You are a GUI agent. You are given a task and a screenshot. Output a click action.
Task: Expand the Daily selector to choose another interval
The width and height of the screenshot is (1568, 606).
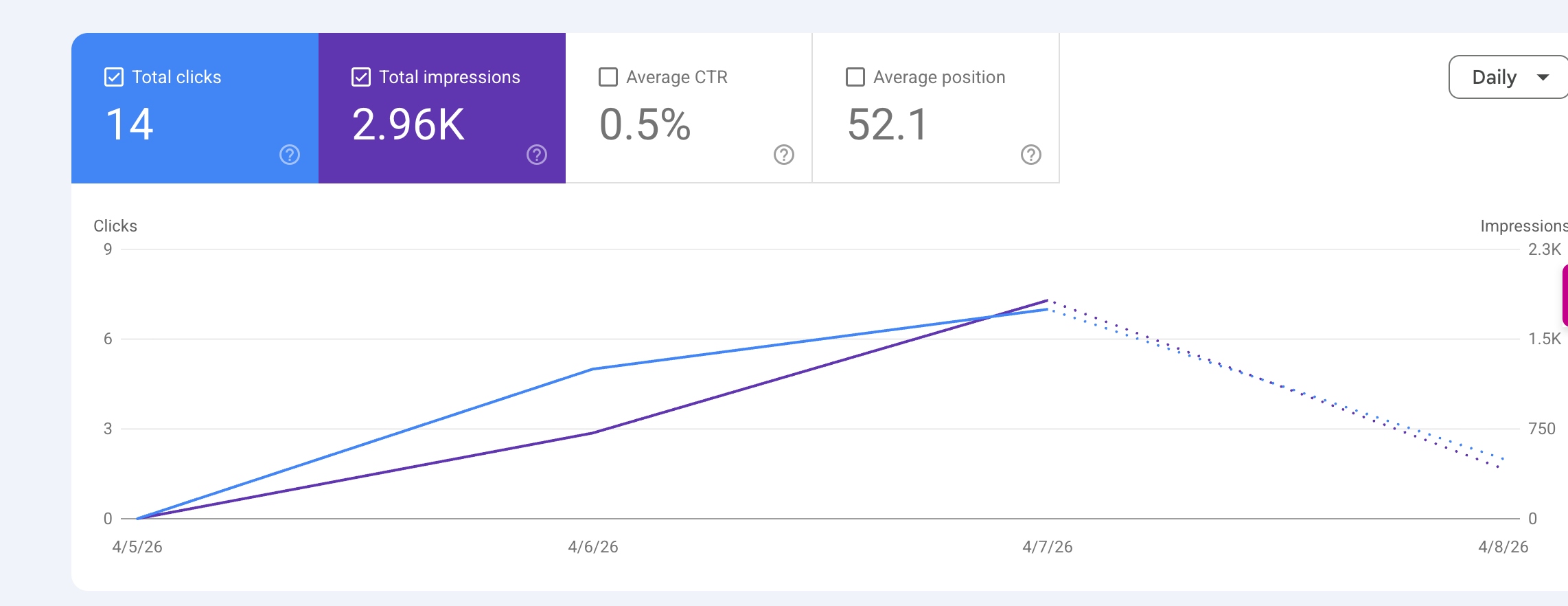point(1508,78)
